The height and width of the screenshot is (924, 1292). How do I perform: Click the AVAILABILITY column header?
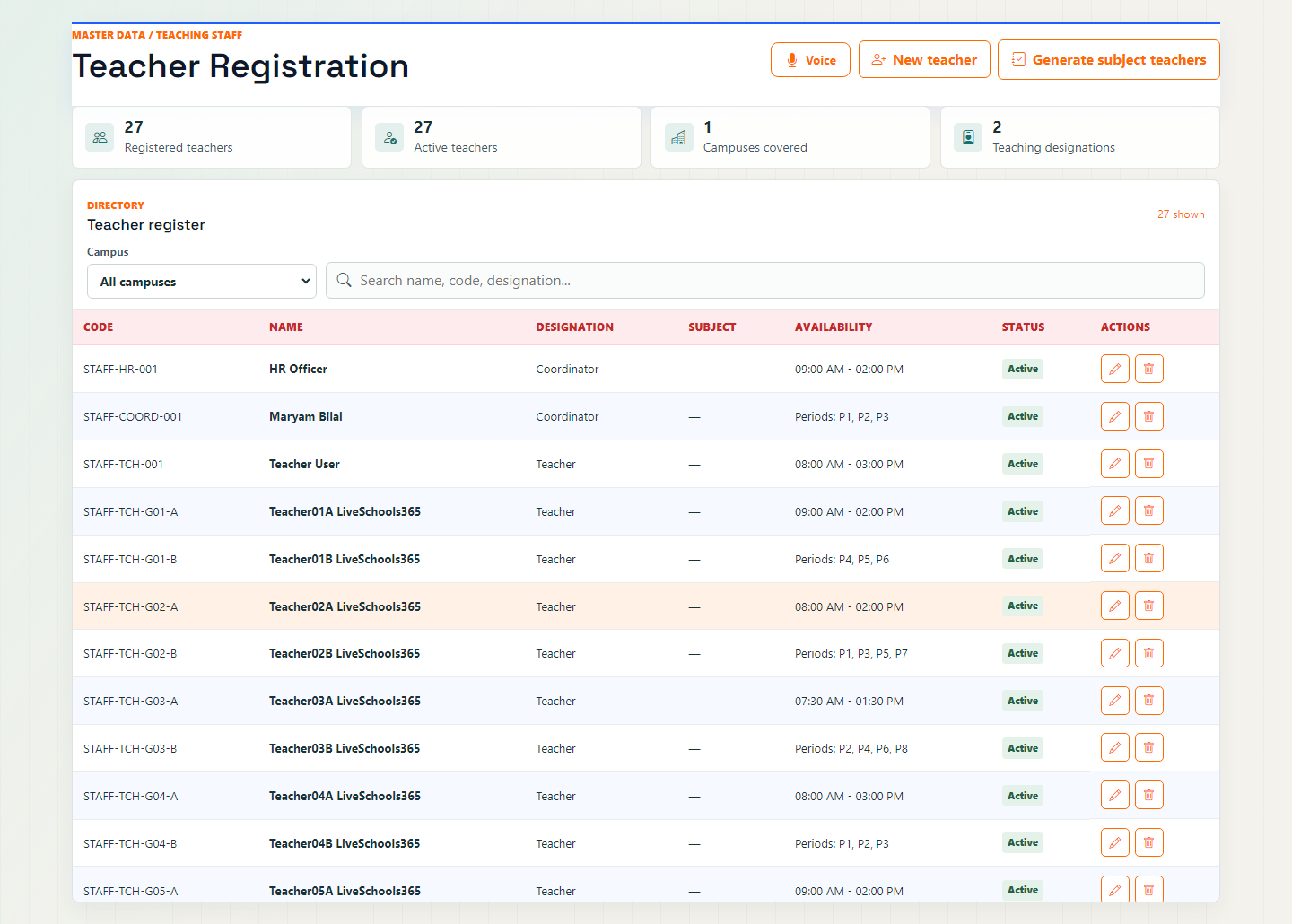pyautogui.click(x=834, y=327)
